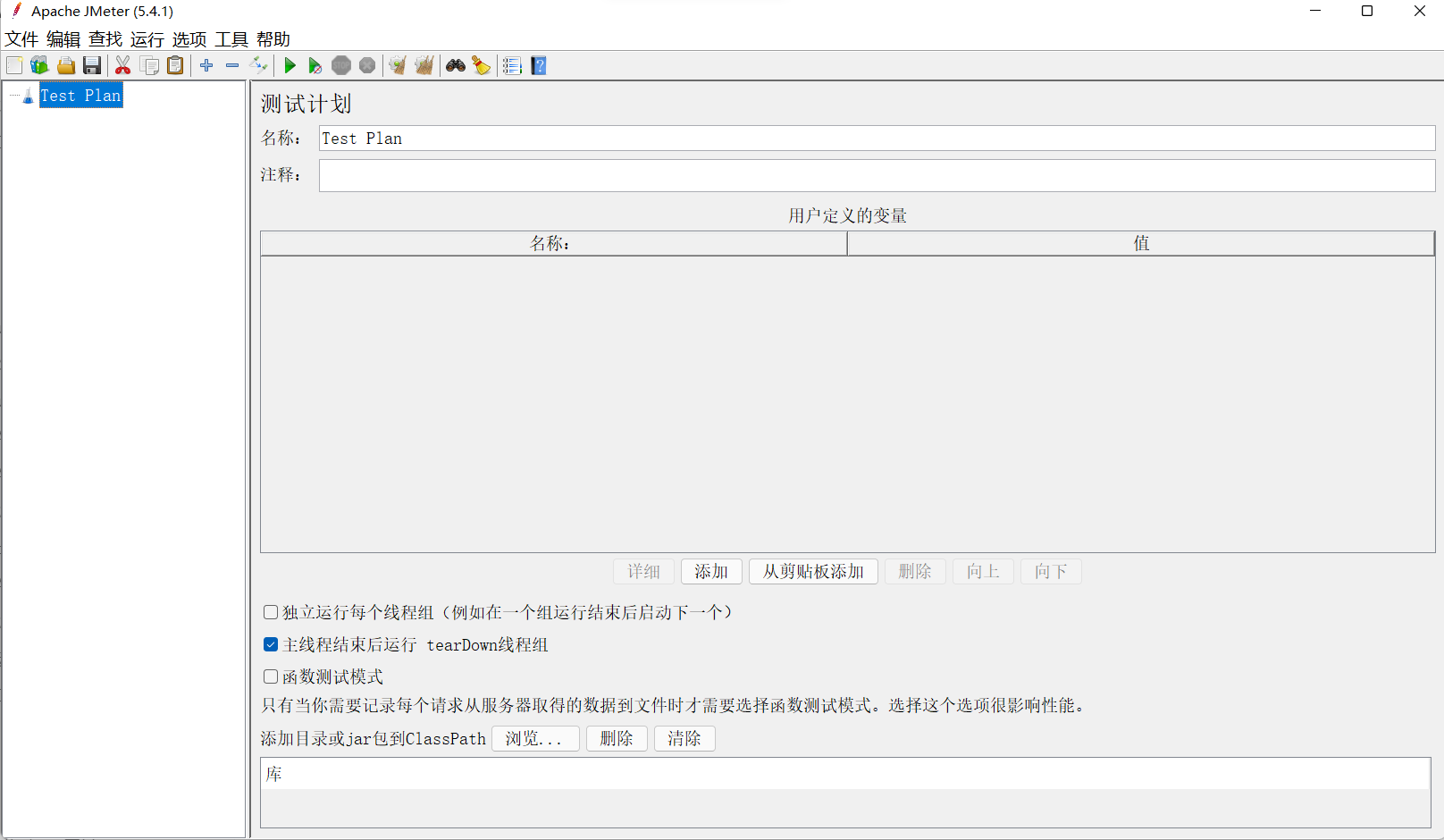Viewport: 1444px width, 840px height.
Task: Click the 值 column header
Action: coord(1141,243)
